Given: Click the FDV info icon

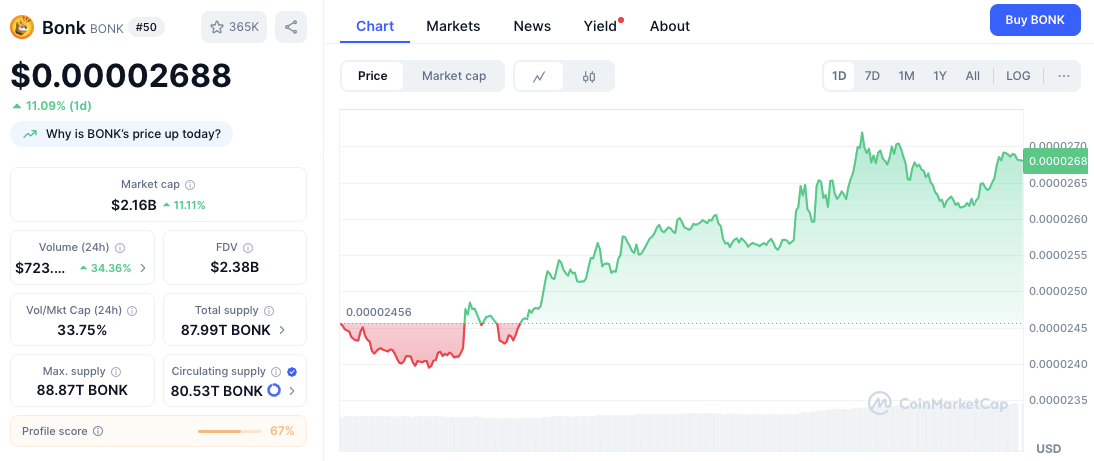Looking at the screenshot, I should (x=248, y=248).
